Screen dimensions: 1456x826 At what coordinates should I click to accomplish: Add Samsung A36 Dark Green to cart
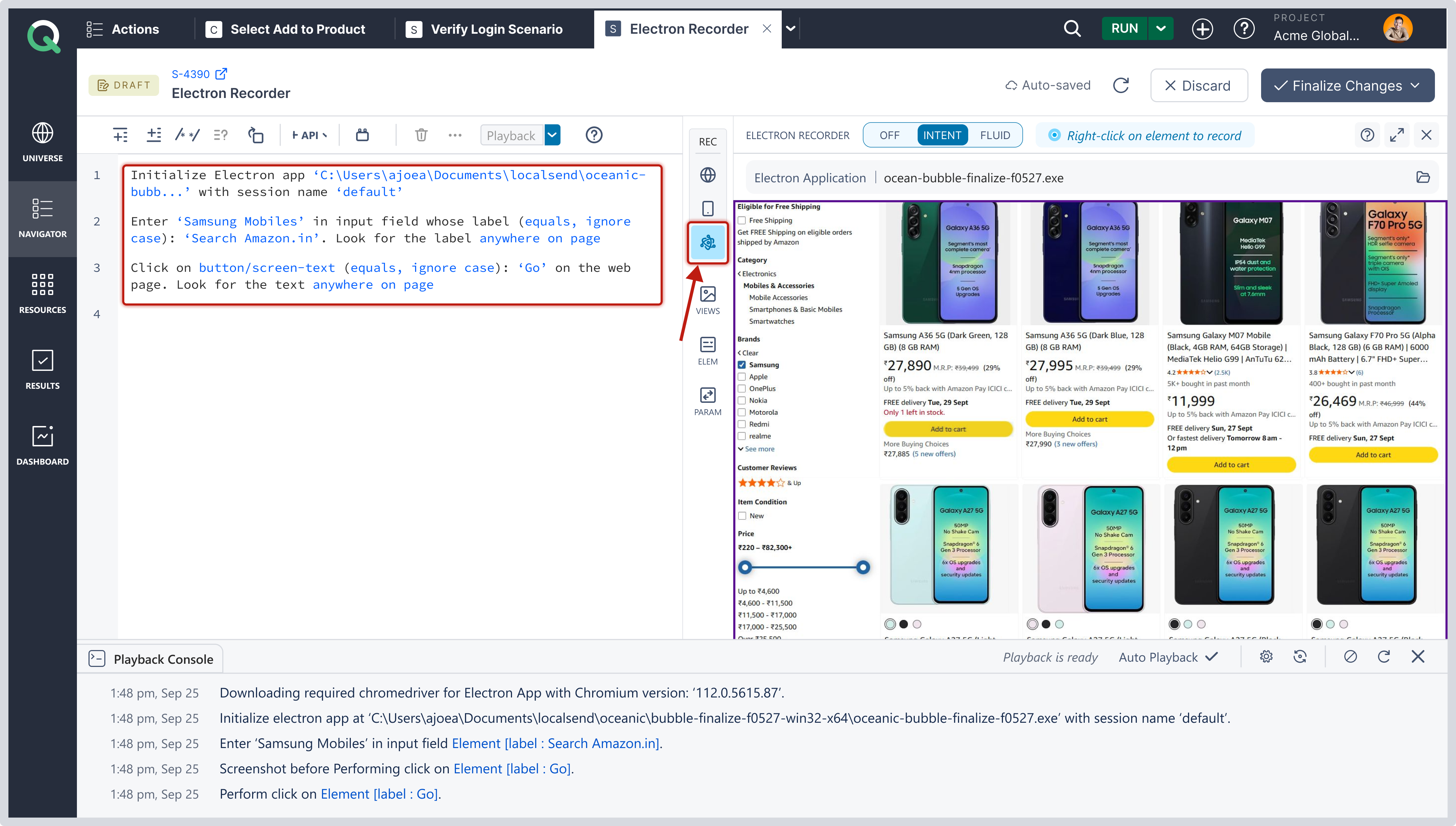(948, 429)
